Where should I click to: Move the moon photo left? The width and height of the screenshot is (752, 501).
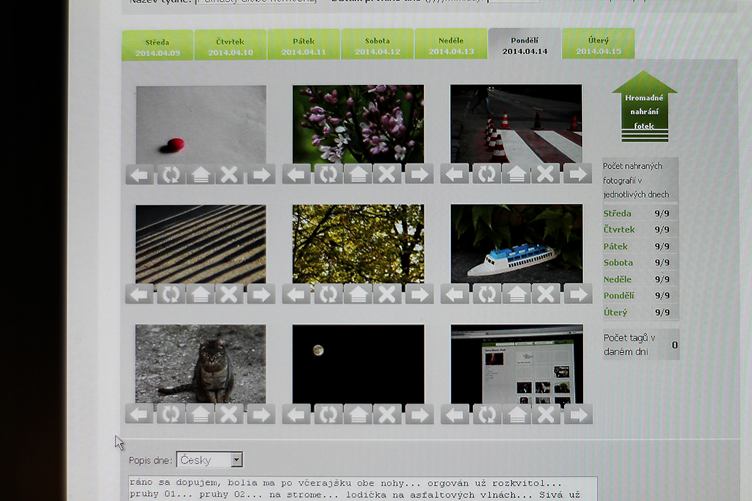coord(297,415)
